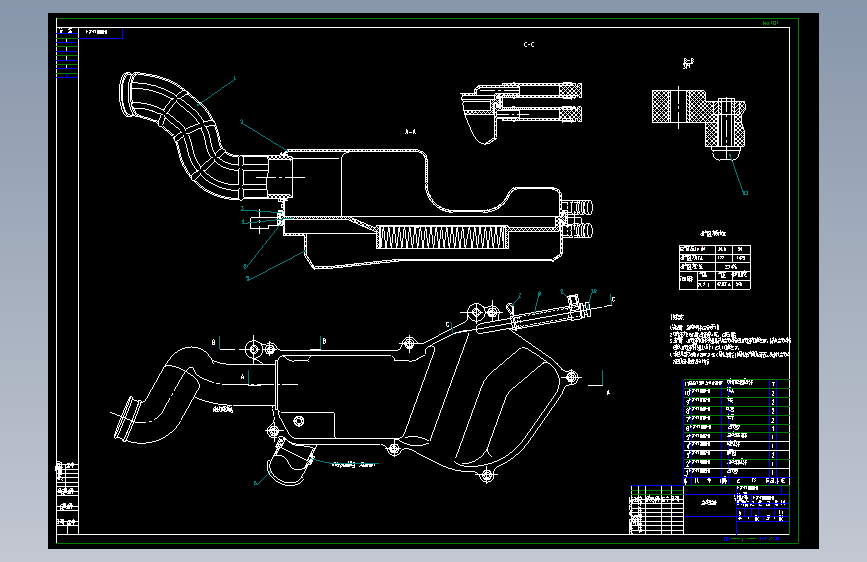The width and height of the screenshot is (867, 562).
Task: Click the technical notes text block
Action: [x=730, y=340]
